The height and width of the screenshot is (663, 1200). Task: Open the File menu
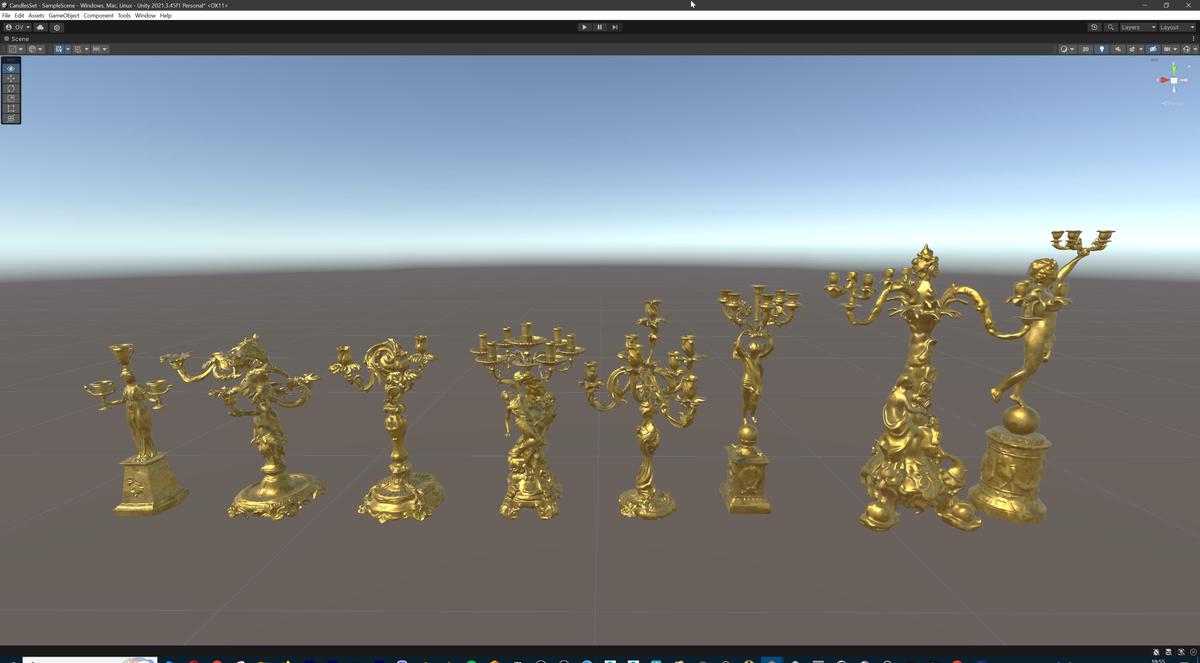click(x=6, y=15)
